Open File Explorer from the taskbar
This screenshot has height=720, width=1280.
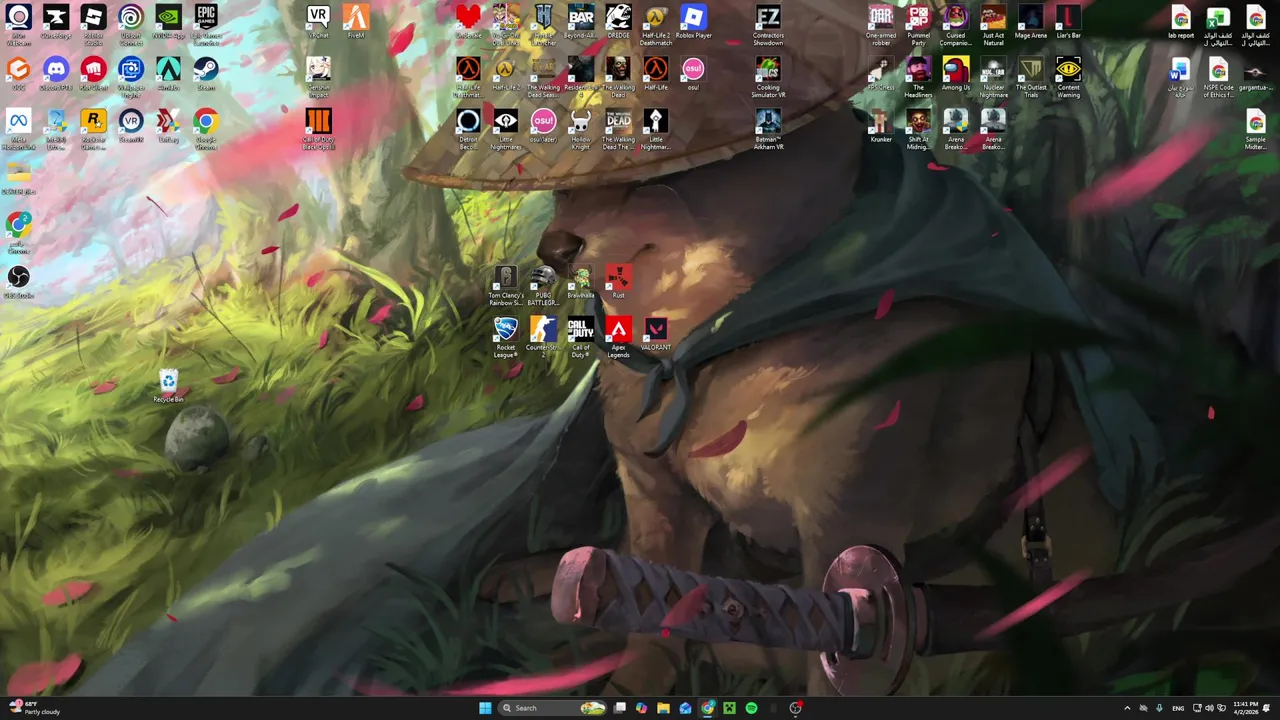pos(663,708)
